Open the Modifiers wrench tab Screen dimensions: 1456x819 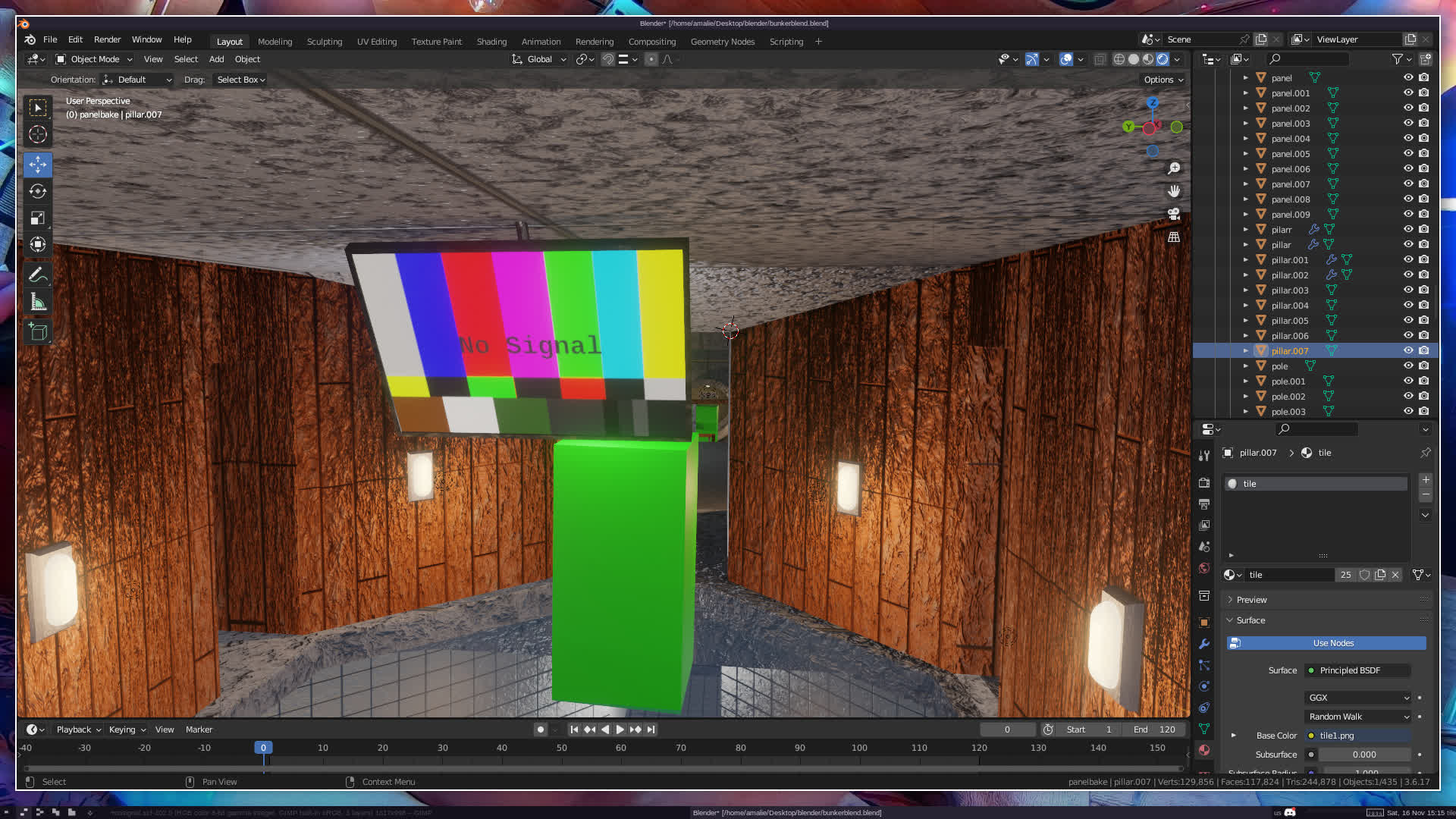click(1204, 644)
